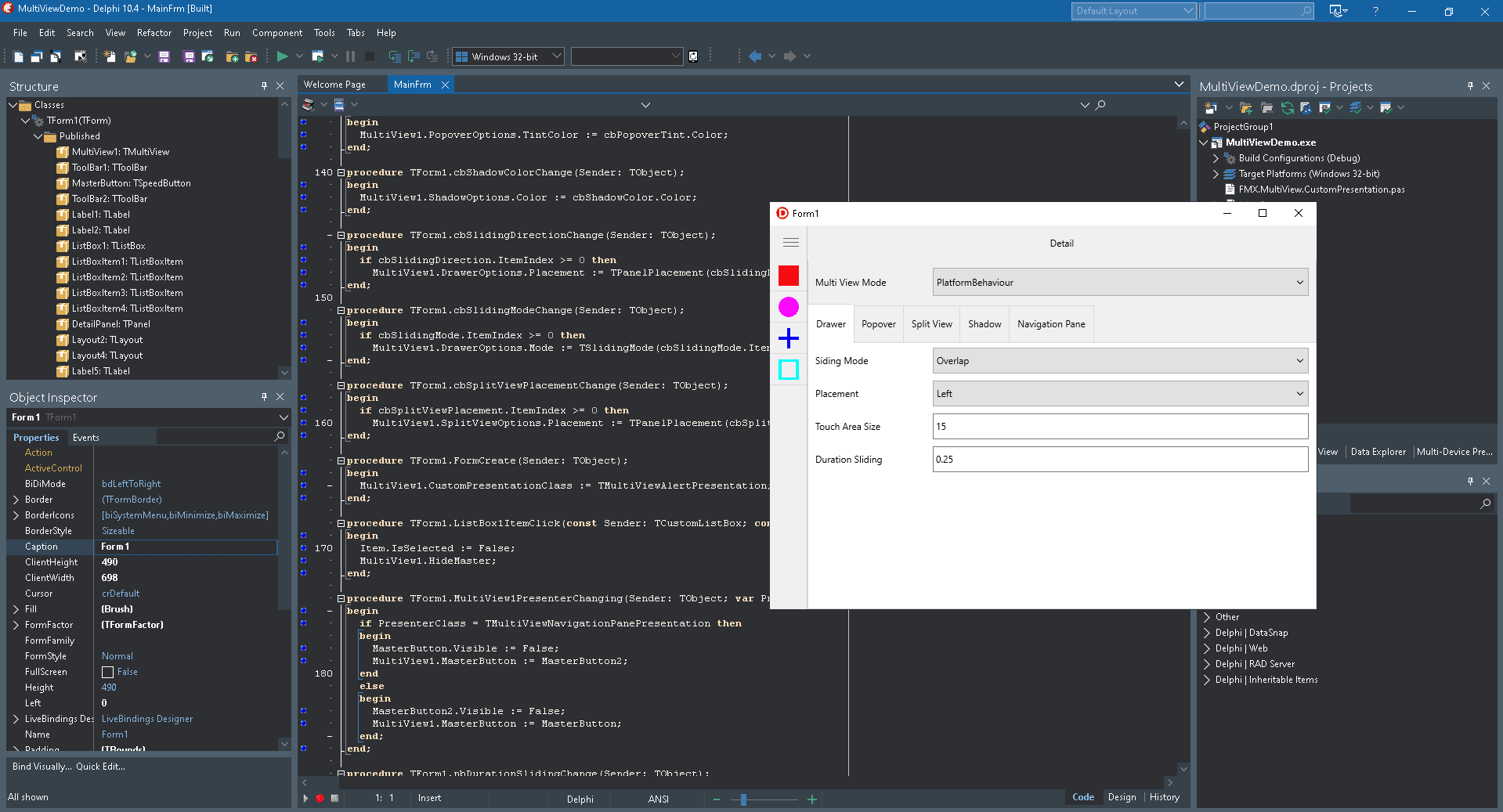Pin the Object Inspector panel

pos(264,397)
